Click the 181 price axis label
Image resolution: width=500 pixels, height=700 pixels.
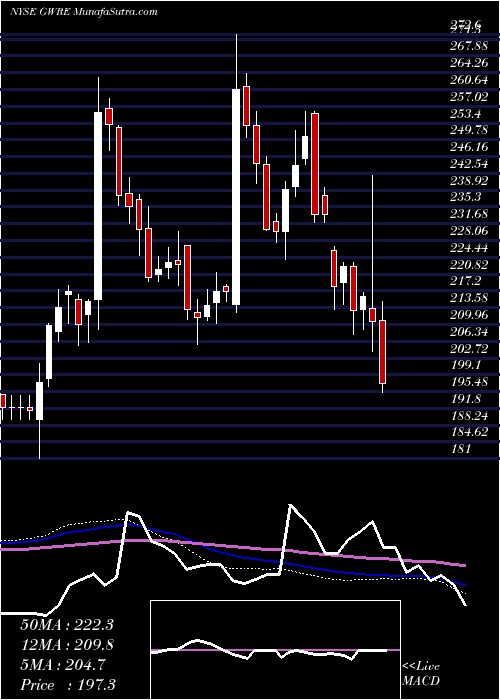(461, 449)
